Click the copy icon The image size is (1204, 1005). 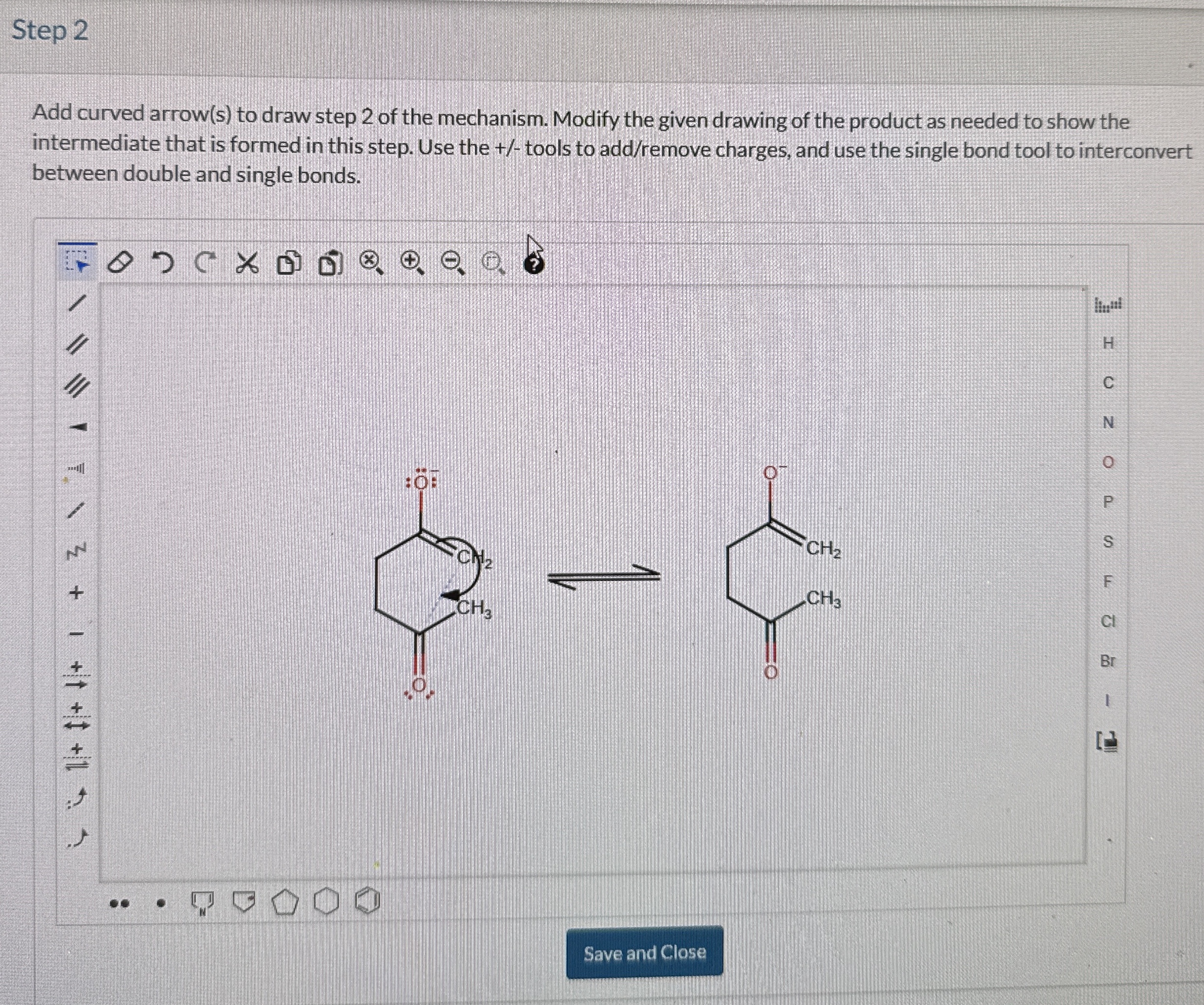[289, 263]
